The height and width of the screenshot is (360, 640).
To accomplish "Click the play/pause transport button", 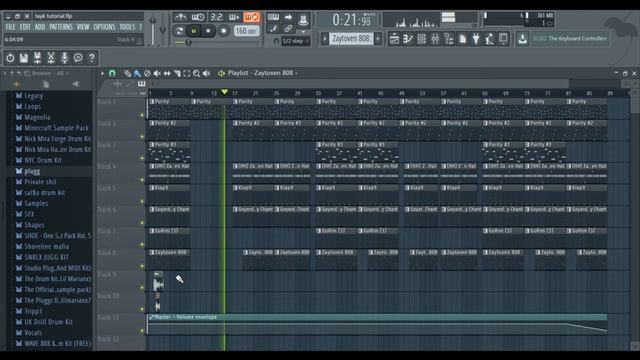I will (194, 31).
